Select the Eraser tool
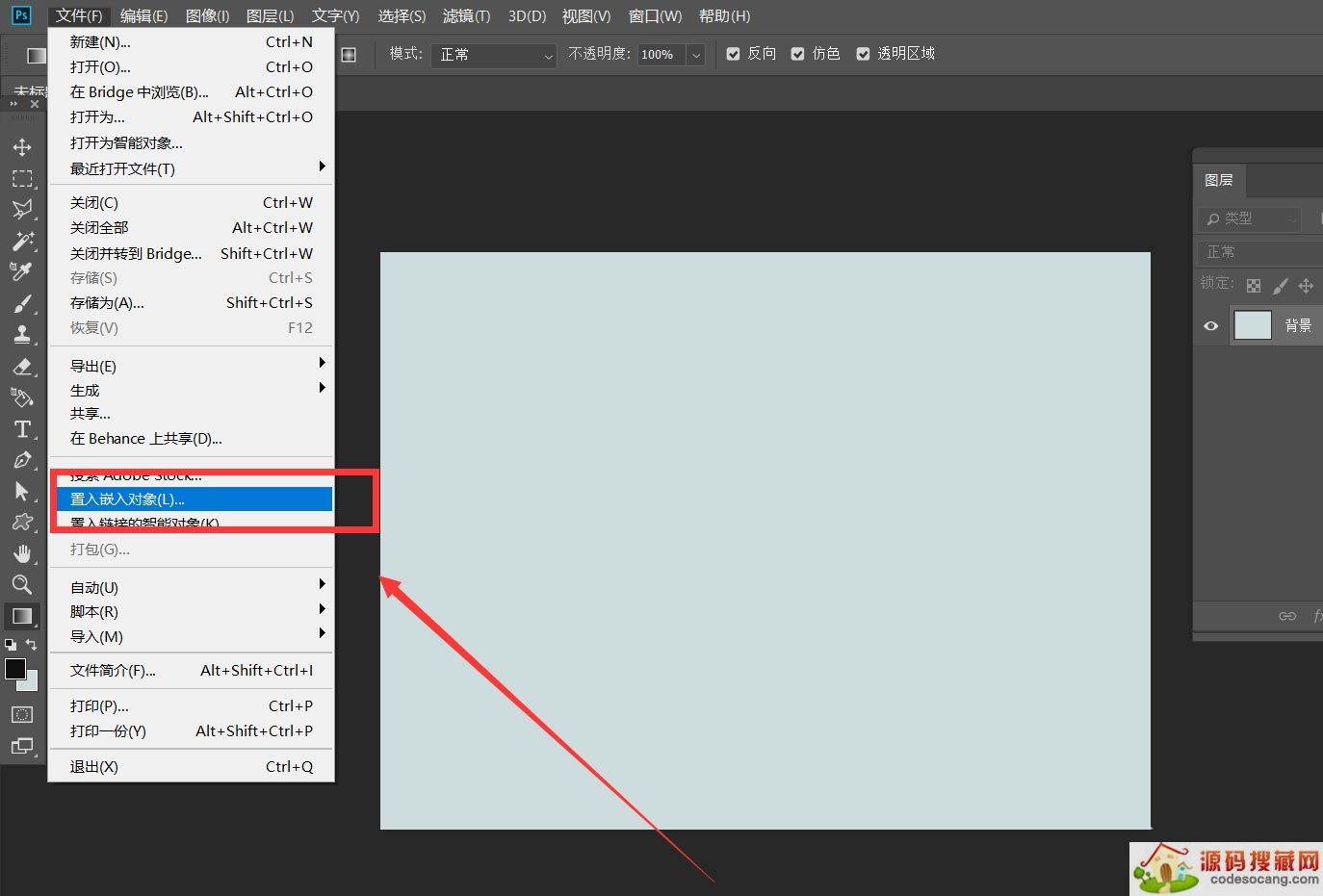 pos(22,367)
